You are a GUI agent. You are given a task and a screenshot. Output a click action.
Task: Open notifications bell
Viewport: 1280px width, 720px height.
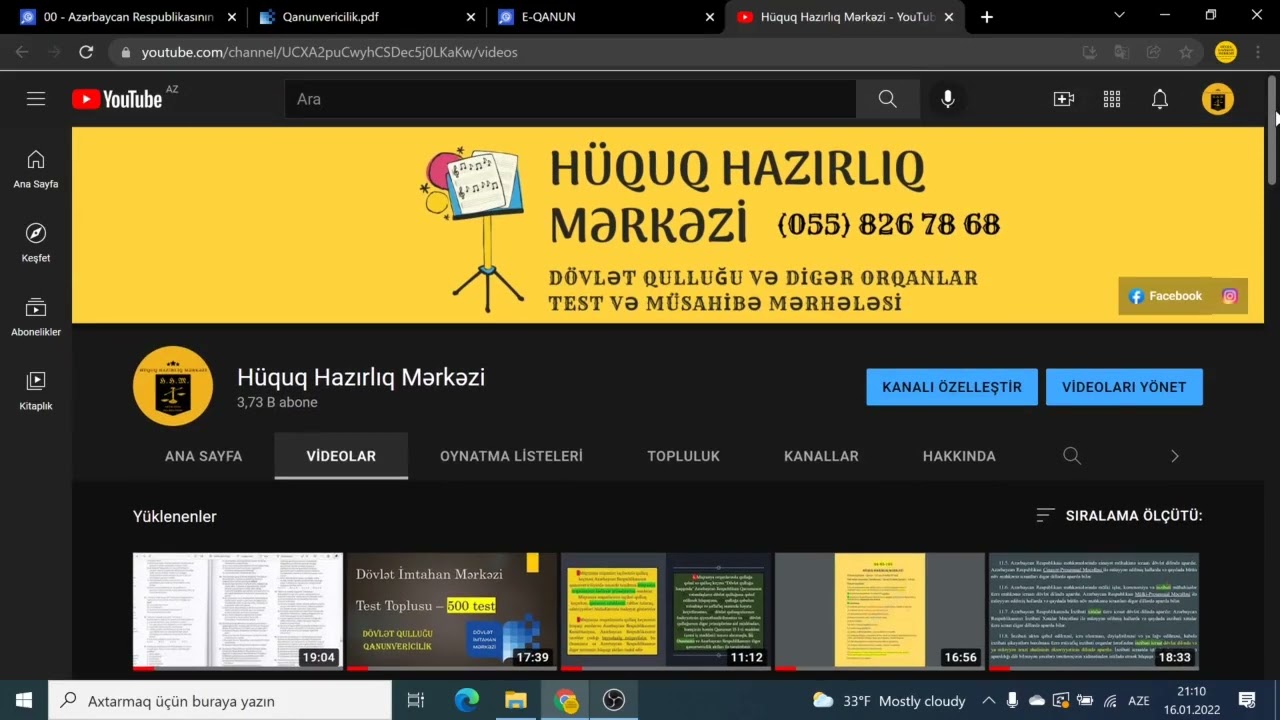click(x=1160, y=99)
